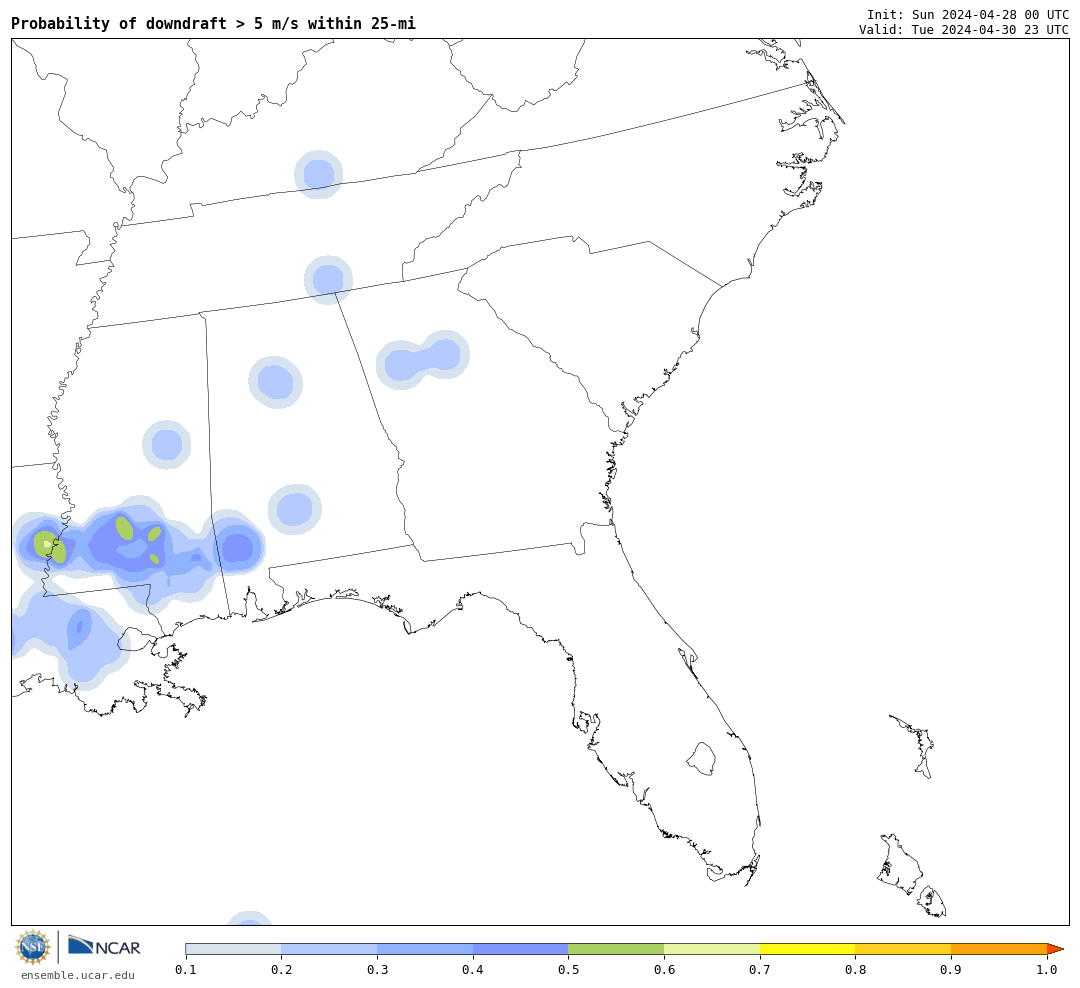Image resolution: width=1080 pixels, height=988 pixels.
Task: Click the colorbar label 0.8
Action: 855,970
